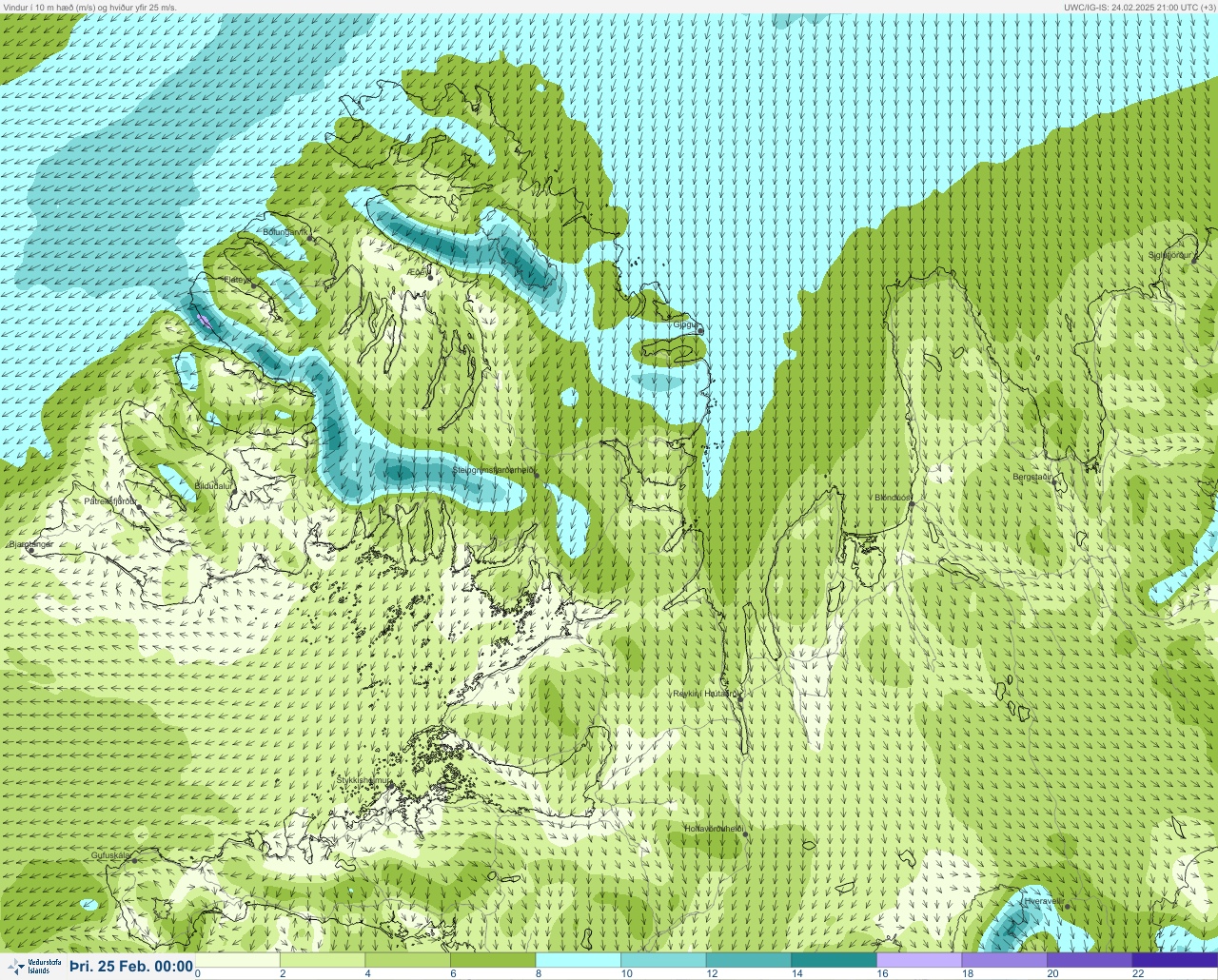Click the Siglufjörður station marker
Image resolution: width=1218 pixels, height=980 pixels.
point(1195,260)
